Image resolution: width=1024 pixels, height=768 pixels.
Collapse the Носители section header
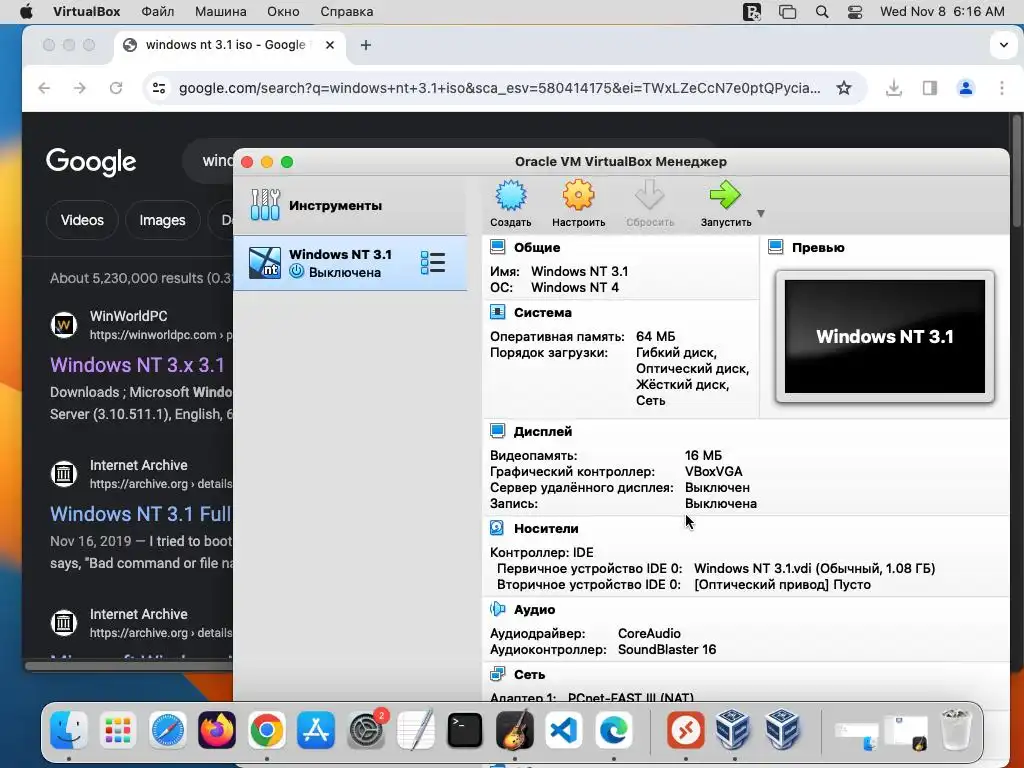[546, 528]
